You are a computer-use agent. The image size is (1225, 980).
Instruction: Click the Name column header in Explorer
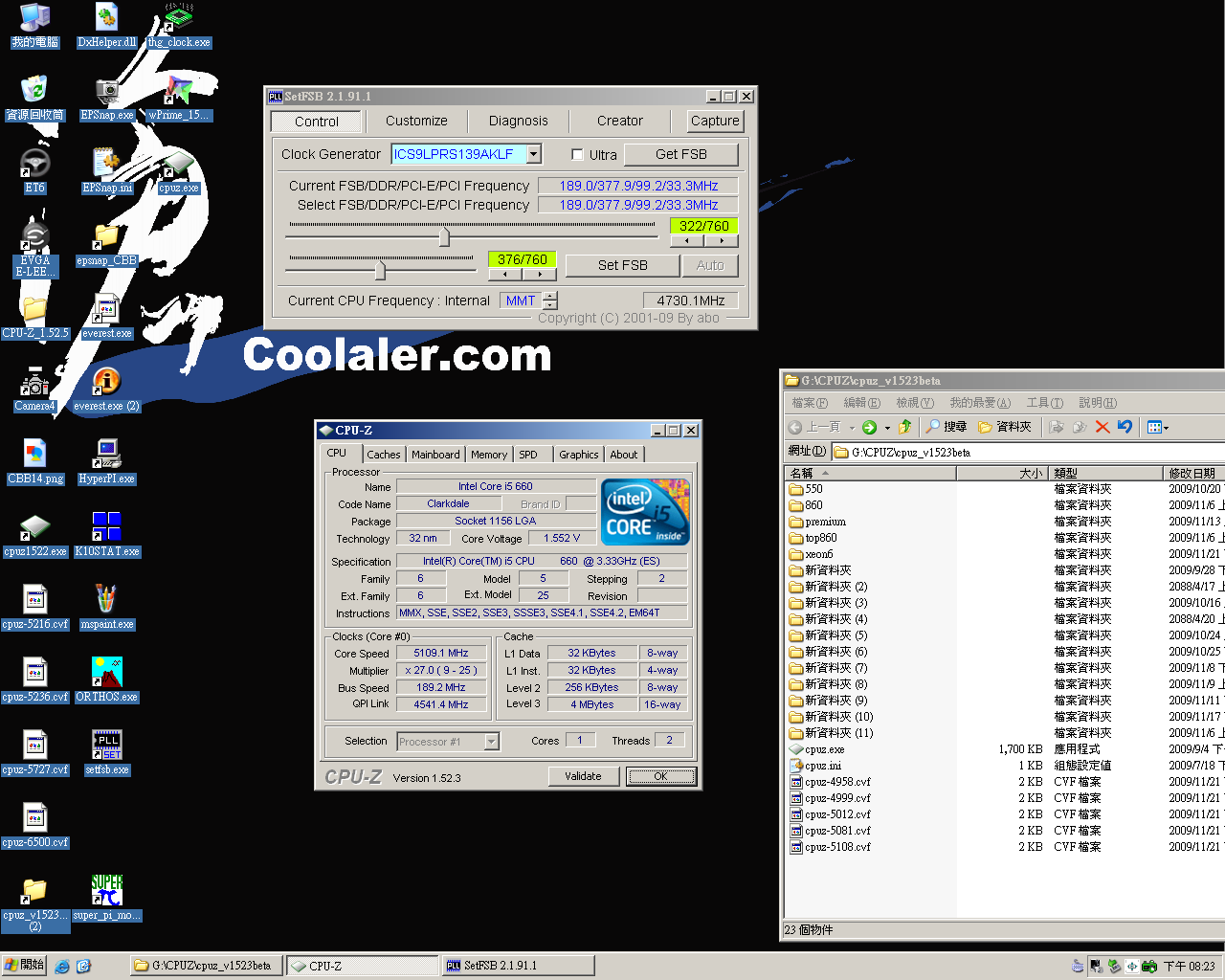click(870, 473)
